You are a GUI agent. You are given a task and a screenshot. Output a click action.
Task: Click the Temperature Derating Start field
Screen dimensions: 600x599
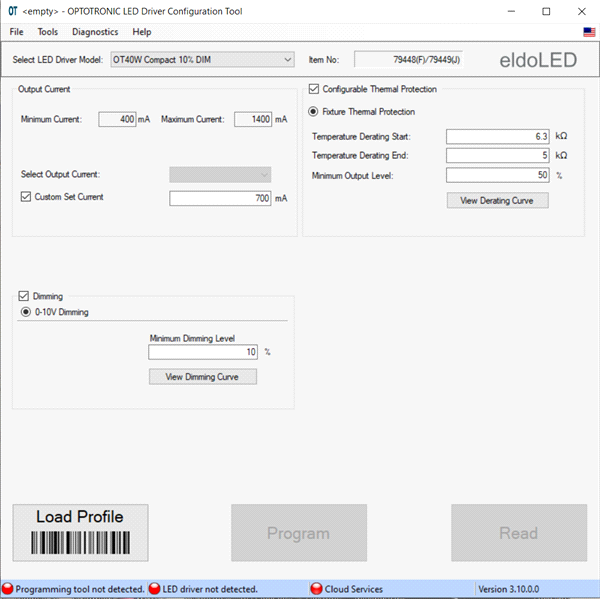pyautogui.click(x=498, y=136)
